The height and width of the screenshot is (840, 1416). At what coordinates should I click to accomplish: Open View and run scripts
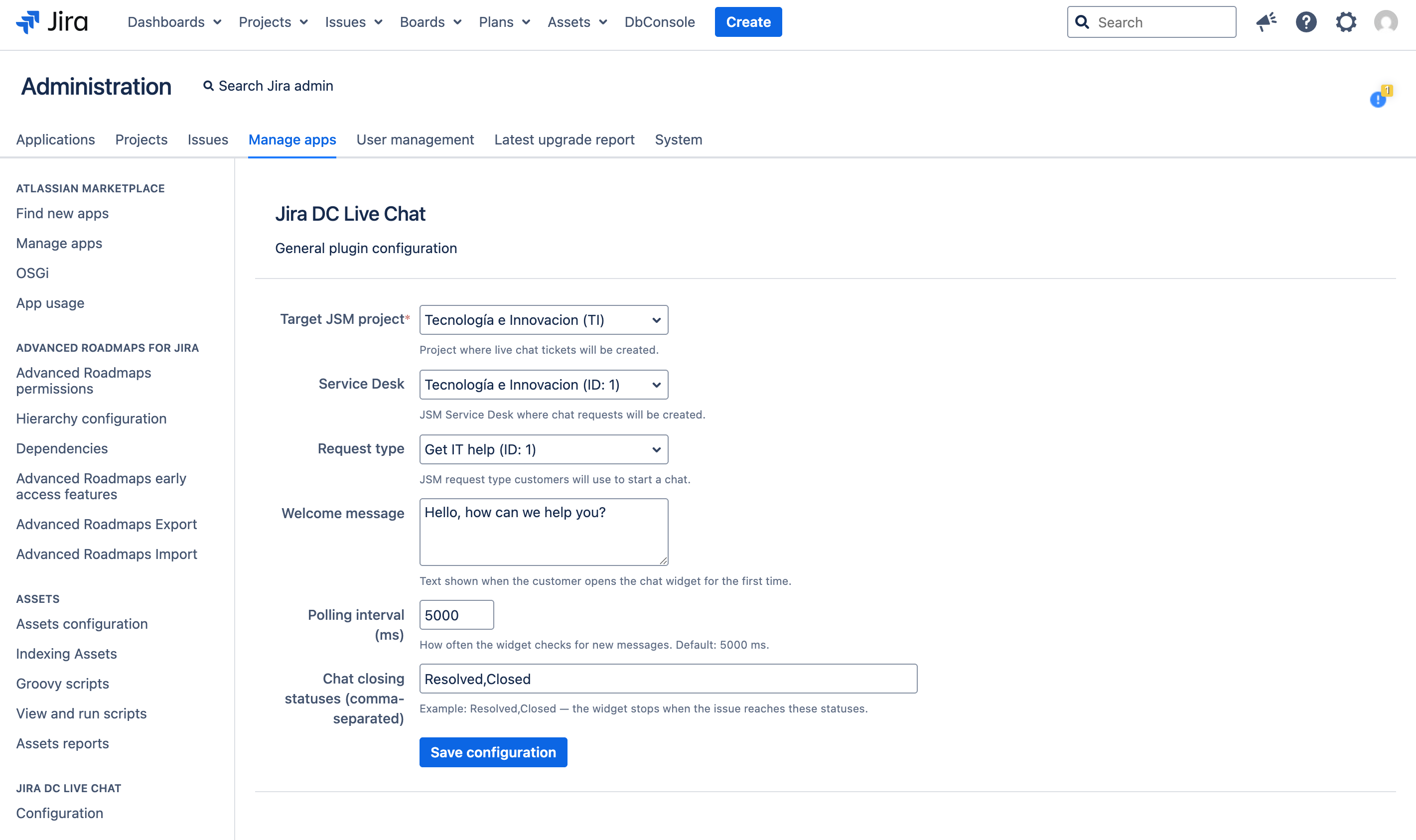pos(81,714)
